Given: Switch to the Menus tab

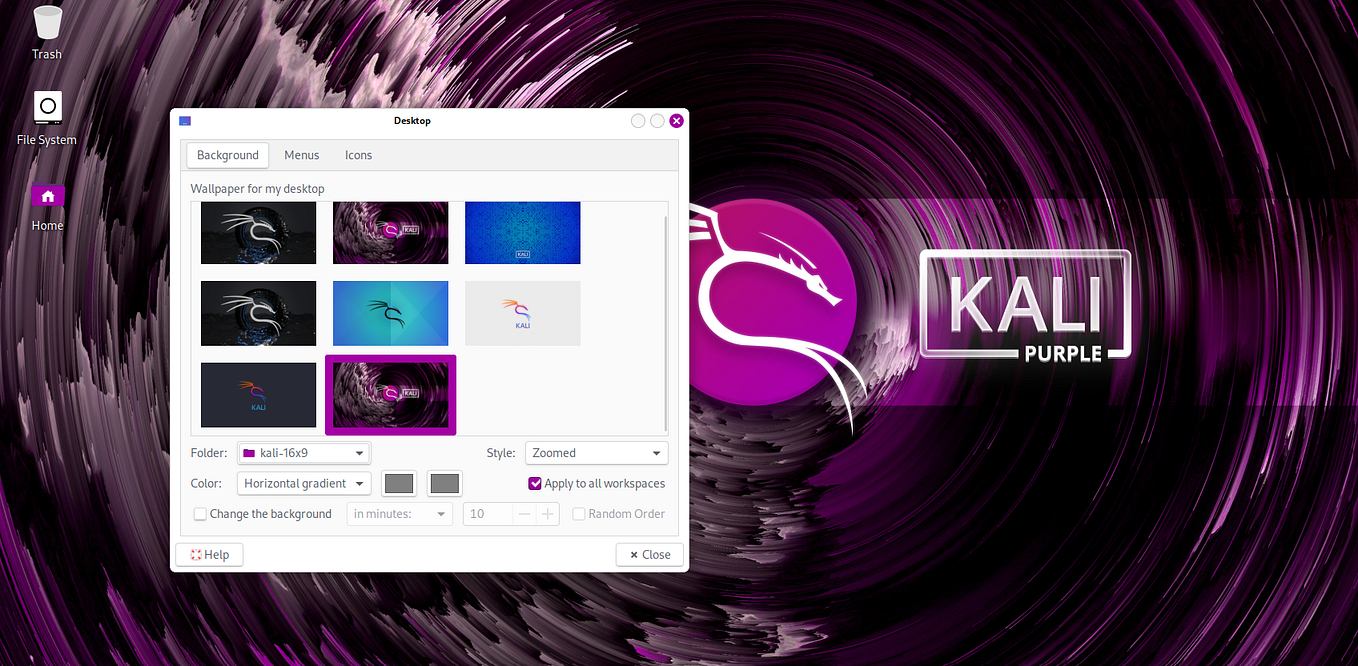Looking at the screenshot, I should (x=302, y=155).
